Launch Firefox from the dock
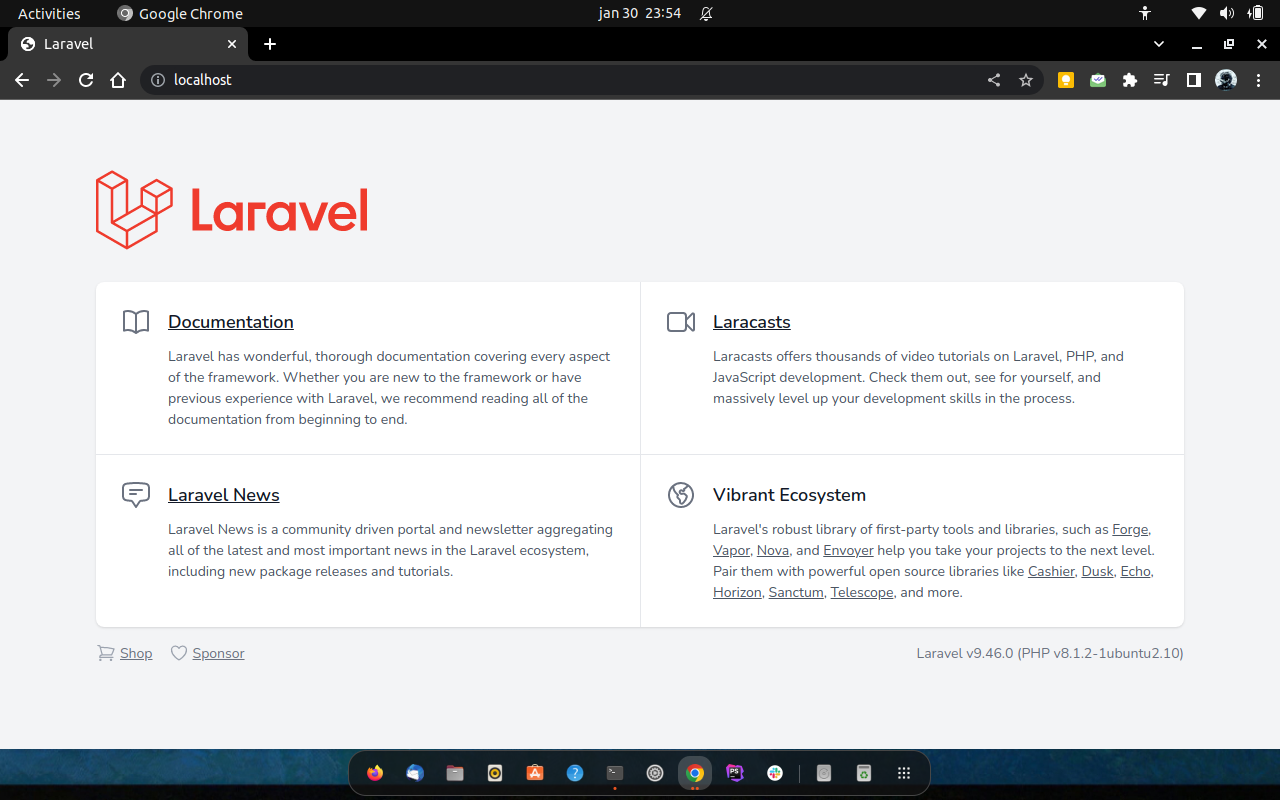1280x800 pixels. (x=375, y=773)
